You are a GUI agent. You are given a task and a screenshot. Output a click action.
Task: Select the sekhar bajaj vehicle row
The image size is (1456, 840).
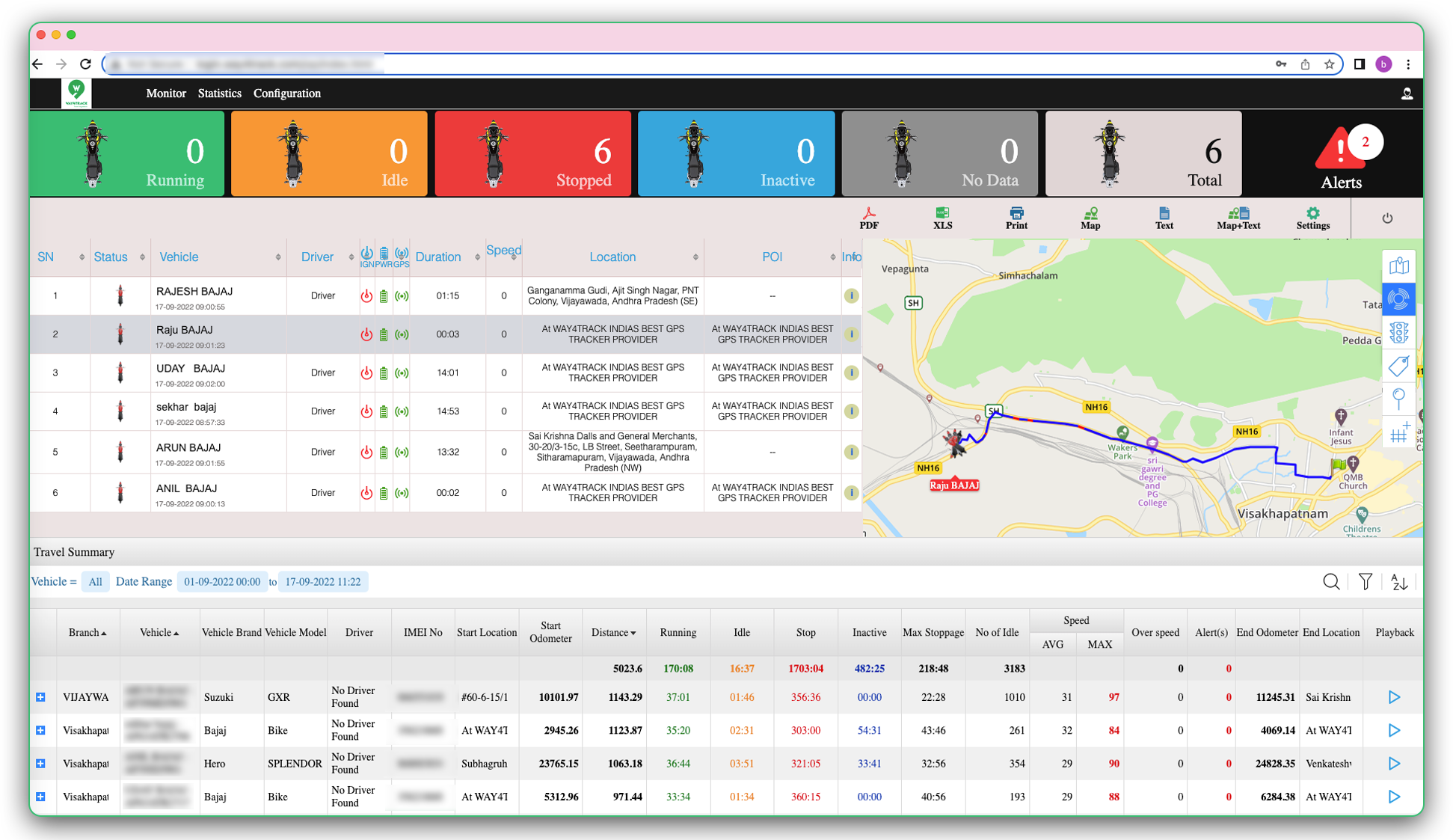click(x=445, y=411)
